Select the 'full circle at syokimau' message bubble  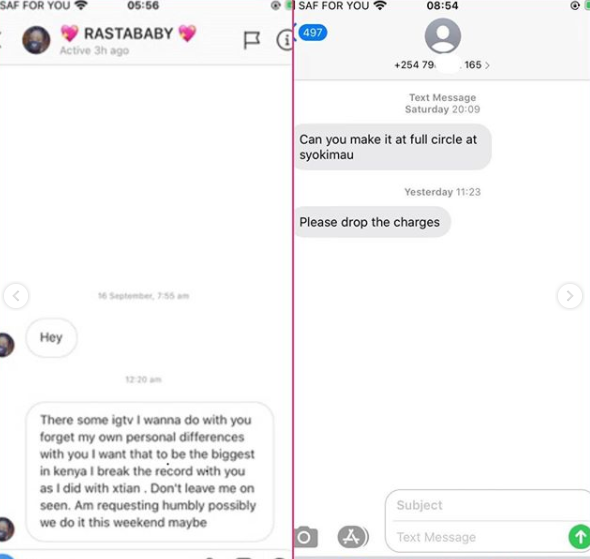coord(392,147)
